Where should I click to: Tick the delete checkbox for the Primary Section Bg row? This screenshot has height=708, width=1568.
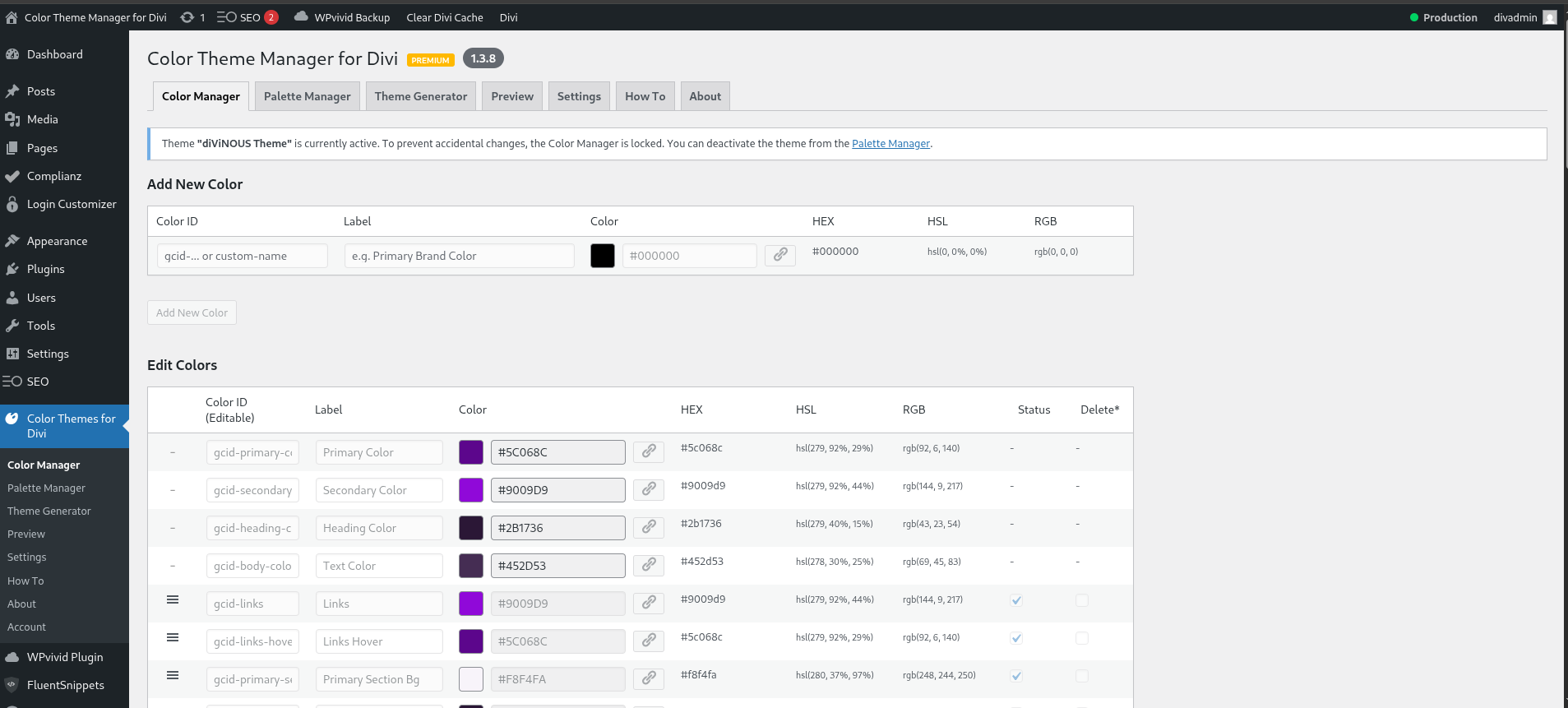(x=1082, y=676)
